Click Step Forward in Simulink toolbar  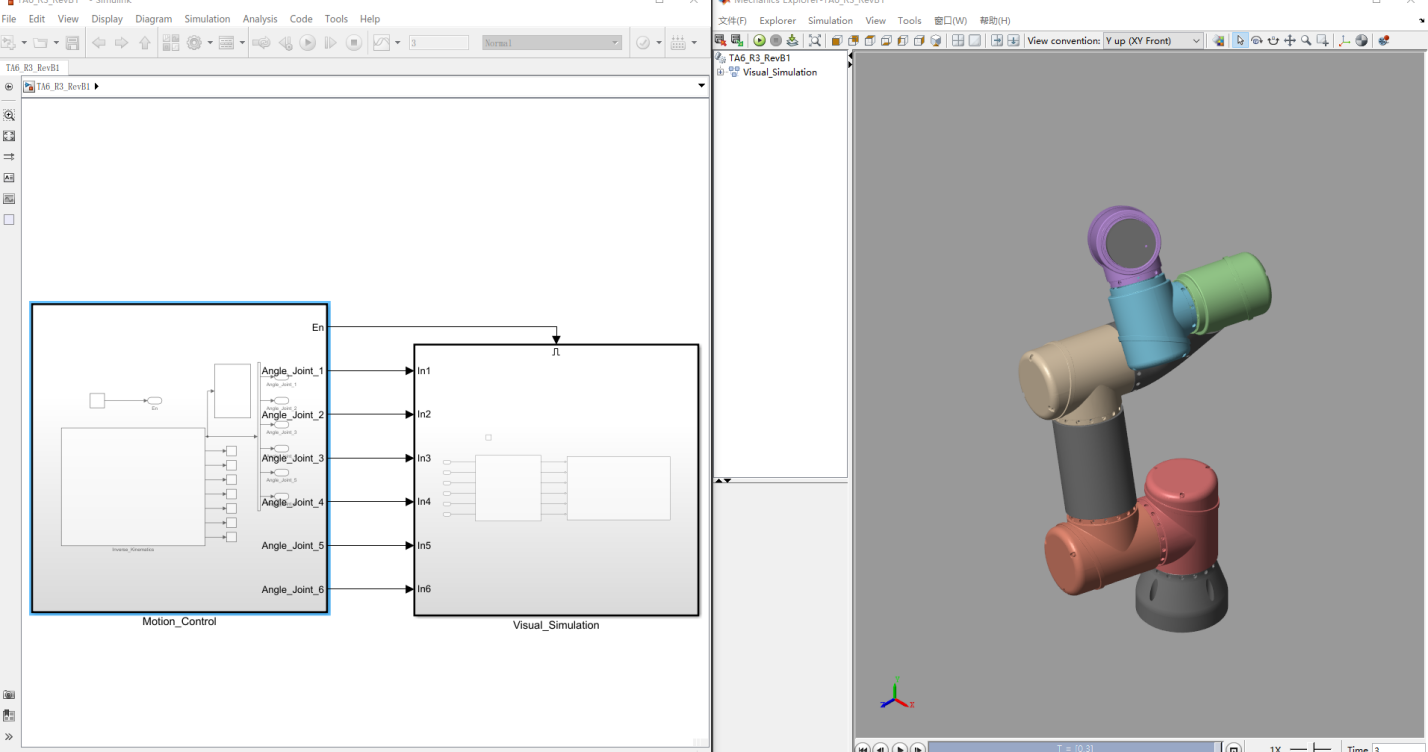(x=330, y=43)
